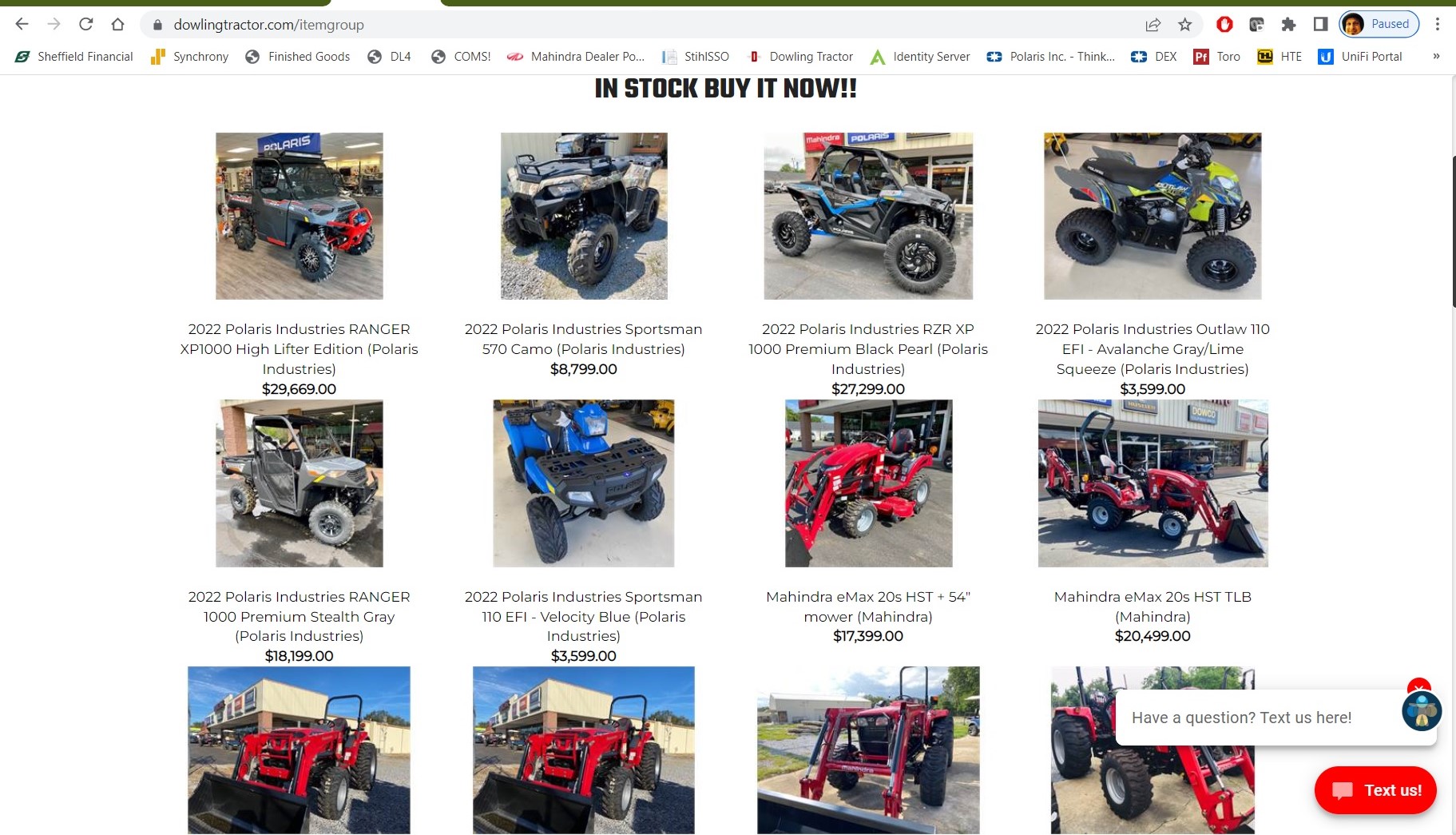Open Chrome three-dot menu
The width and height of the screenshot is (1456, 835).
click(1438, 25)
